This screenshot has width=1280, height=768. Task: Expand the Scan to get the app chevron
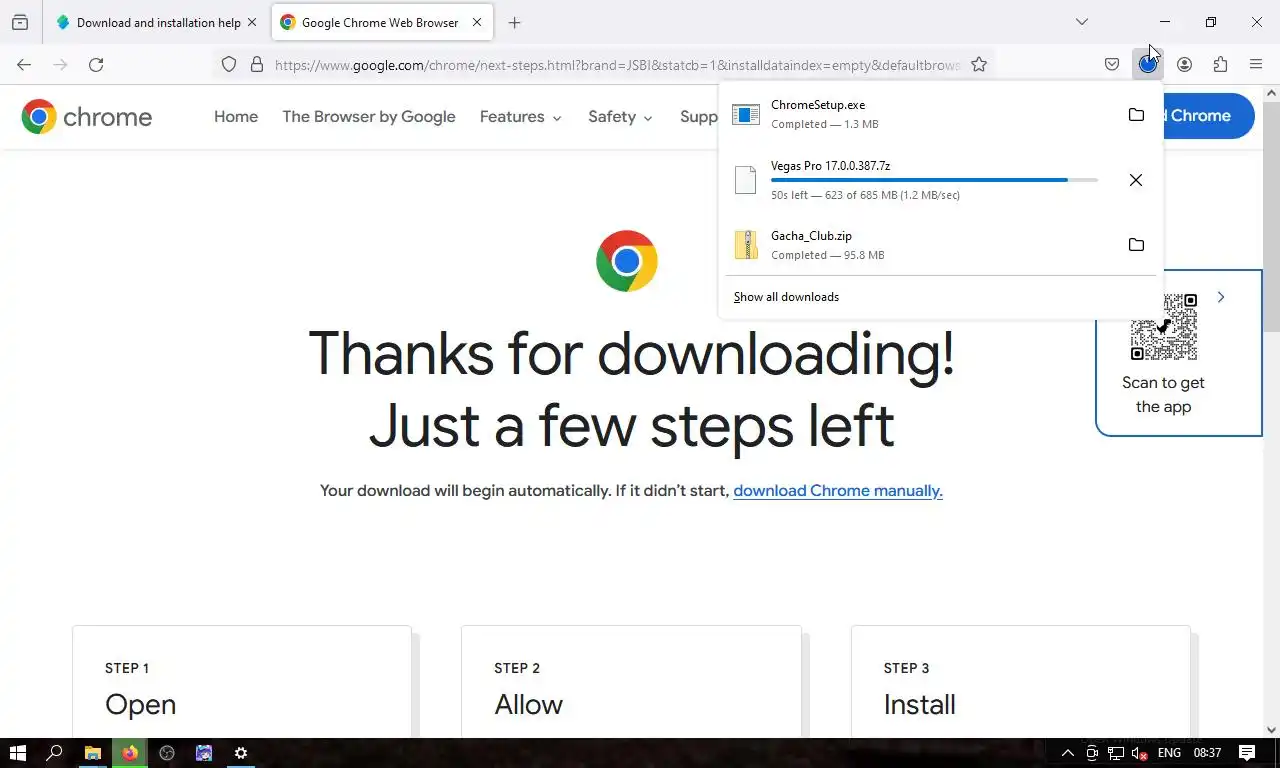coord(1221,297)
